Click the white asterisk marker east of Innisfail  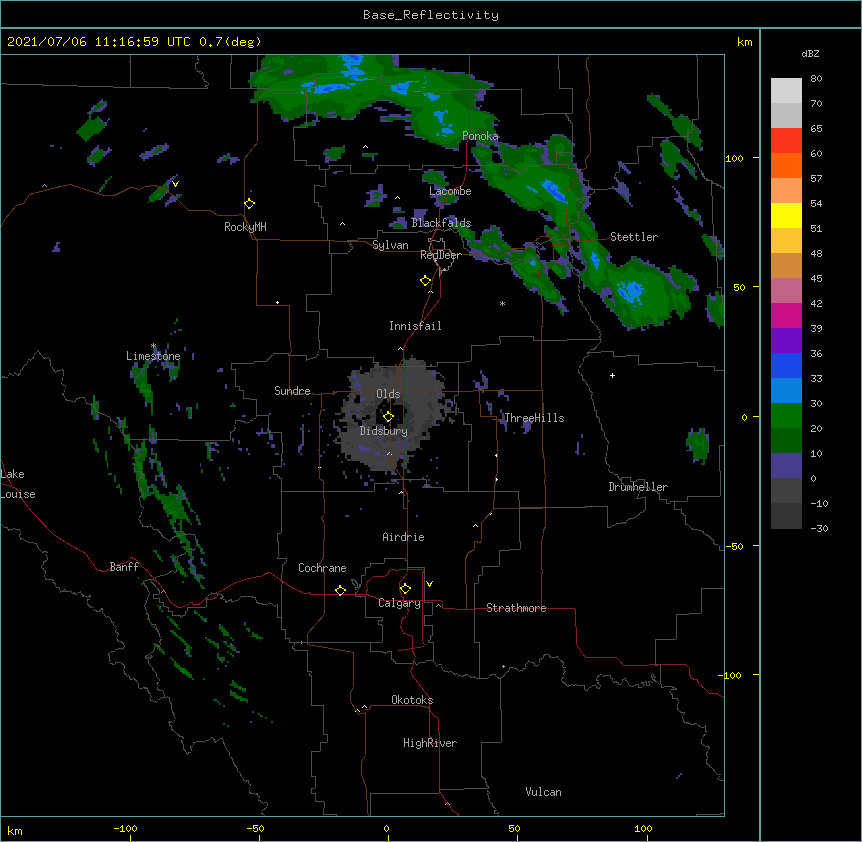(502, 303)
